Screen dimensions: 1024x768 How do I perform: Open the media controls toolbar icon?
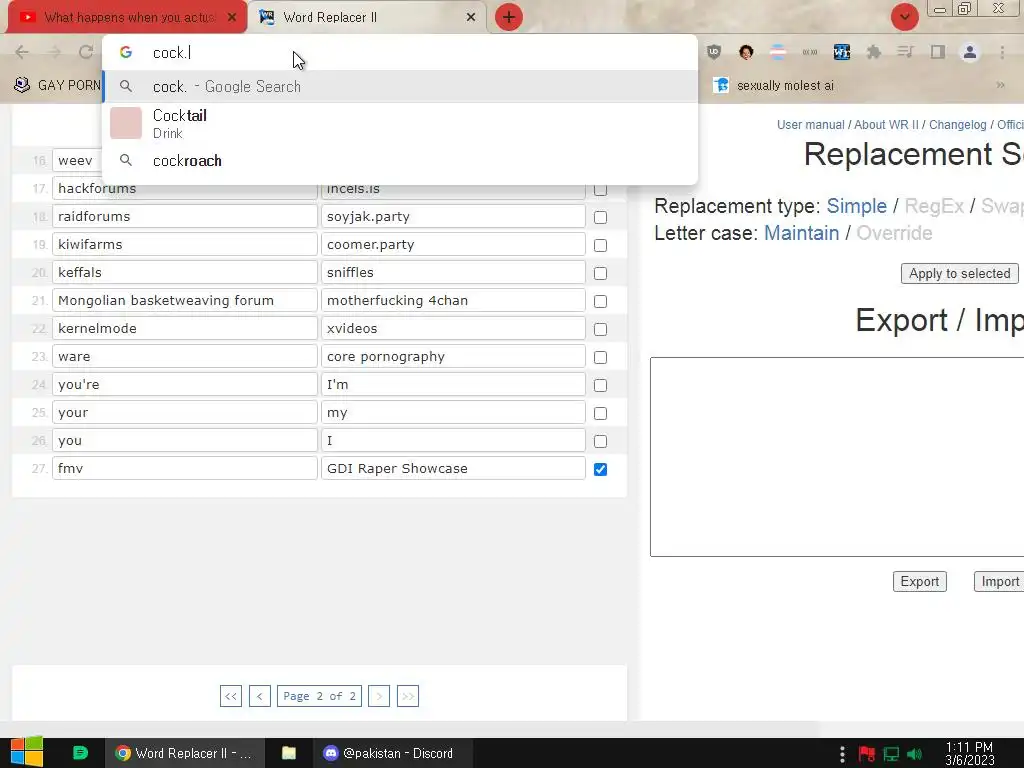coord(905,52)
